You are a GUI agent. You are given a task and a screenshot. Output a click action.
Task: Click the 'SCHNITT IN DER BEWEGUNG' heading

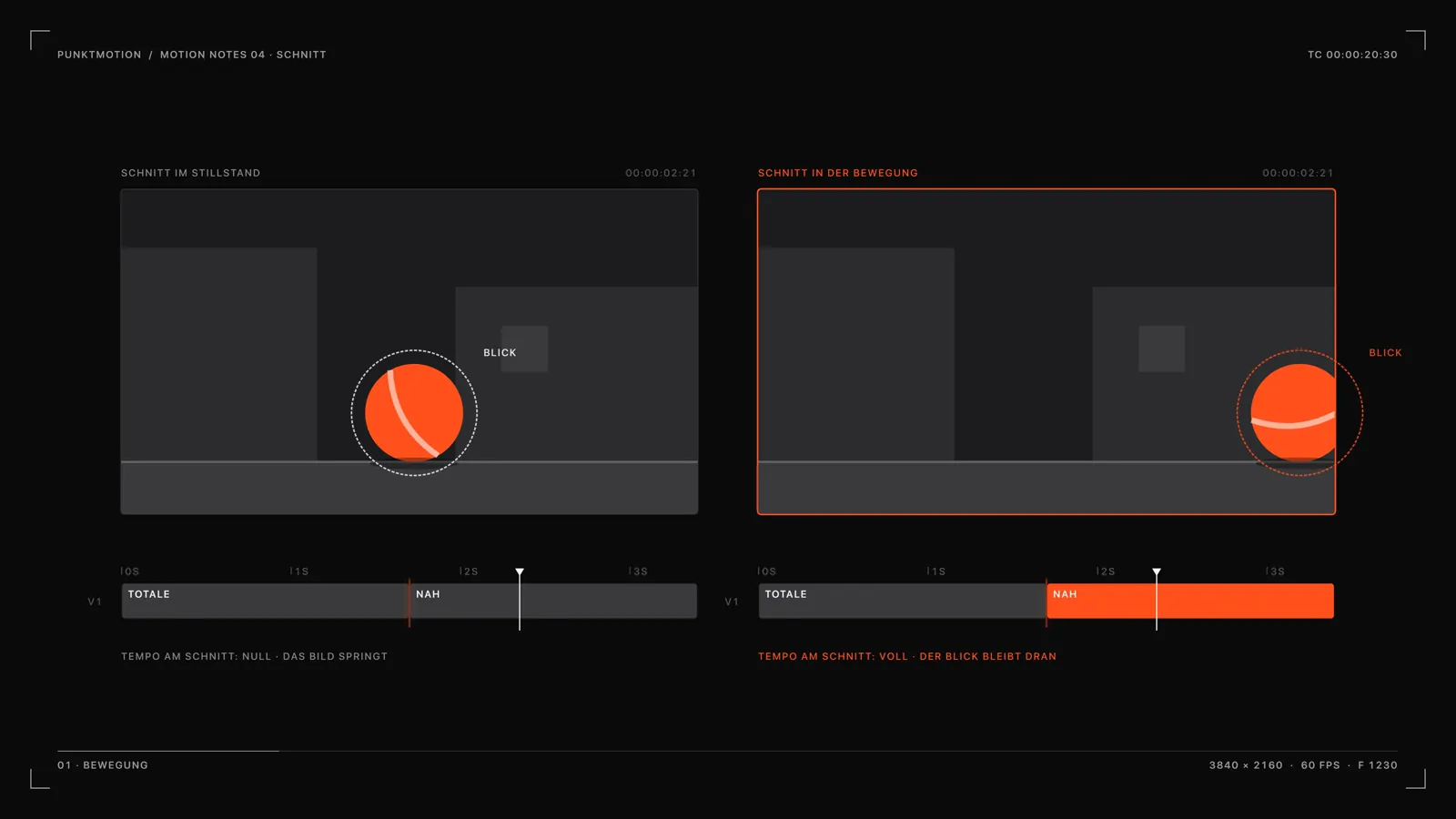[x=837, y=173]
